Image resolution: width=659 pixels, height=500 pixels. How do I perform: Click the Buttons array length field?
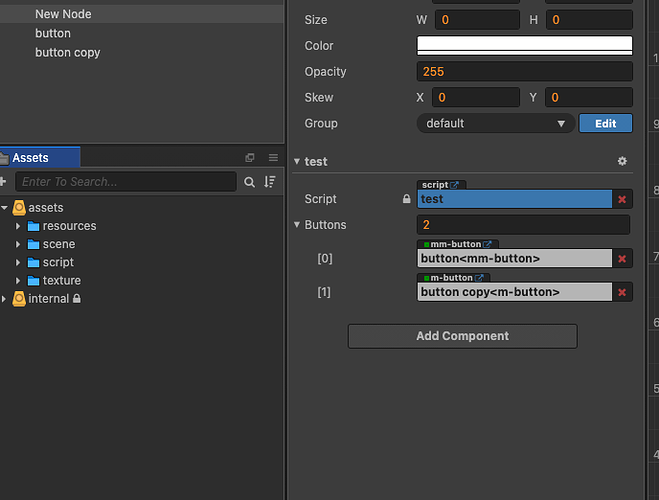pyautogui.click(x=523, y=225)
